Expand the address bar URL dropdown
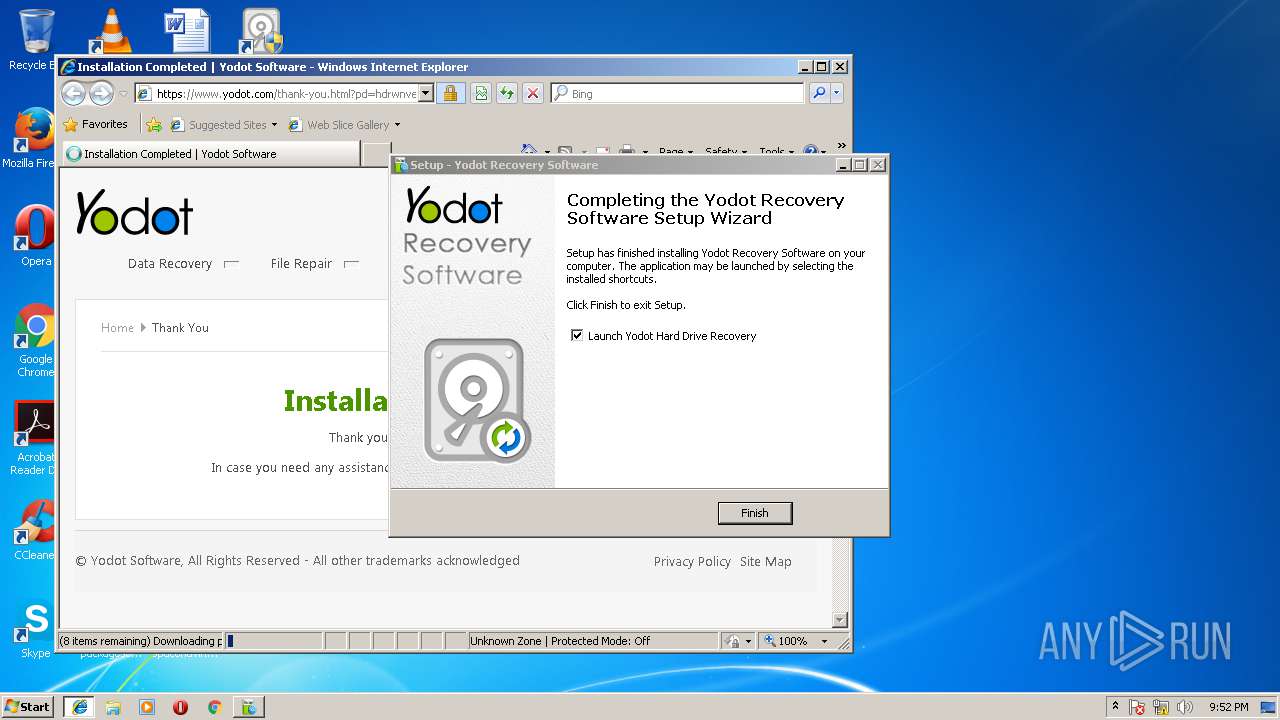This screenshot has width=1280, height=720. (x=426, y=94)
